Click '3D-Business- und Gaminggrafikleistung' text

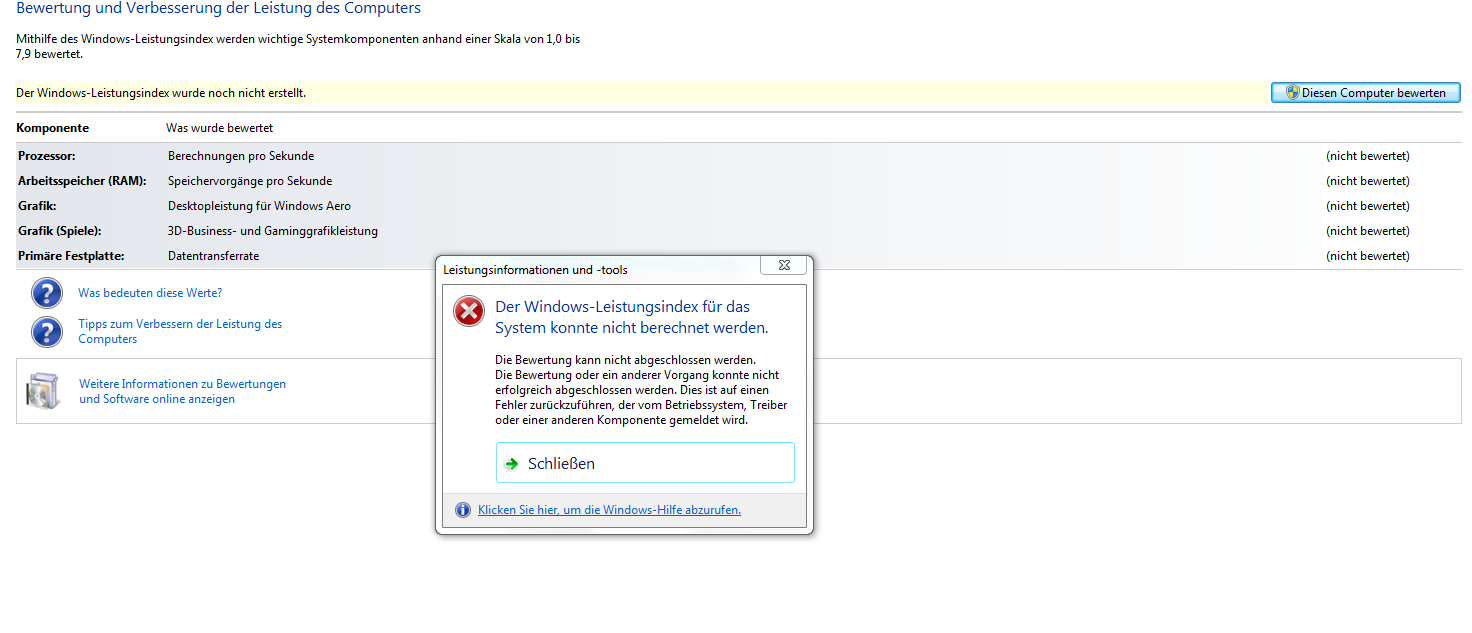[x=273, y=231]
